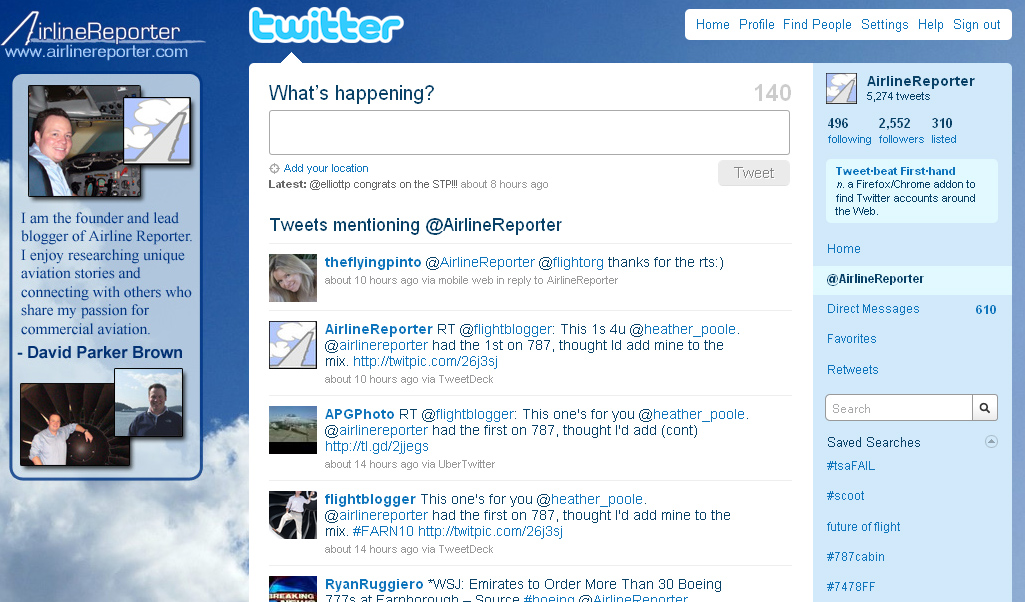Open theflyingpinto's avatar picture
The width and height of the screenshot is (1025, 602).
pyautogui.click(x=293, y=278)
